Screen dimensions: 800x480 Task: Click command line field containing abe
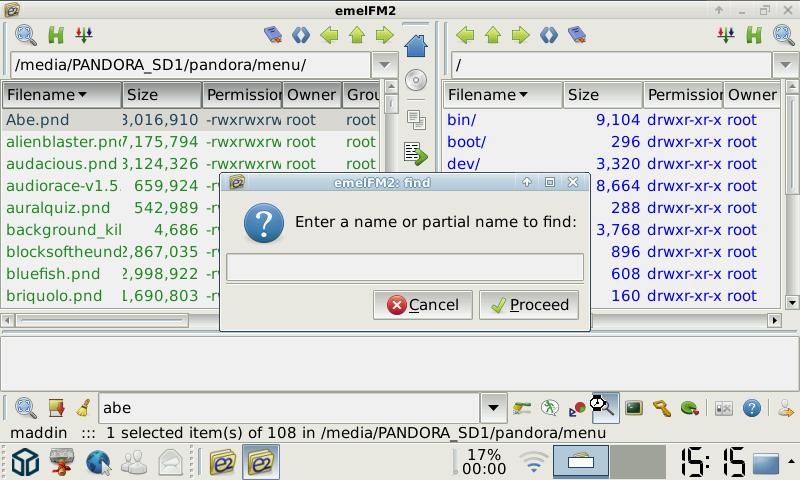pyautogui.click(x=289, y=408)
